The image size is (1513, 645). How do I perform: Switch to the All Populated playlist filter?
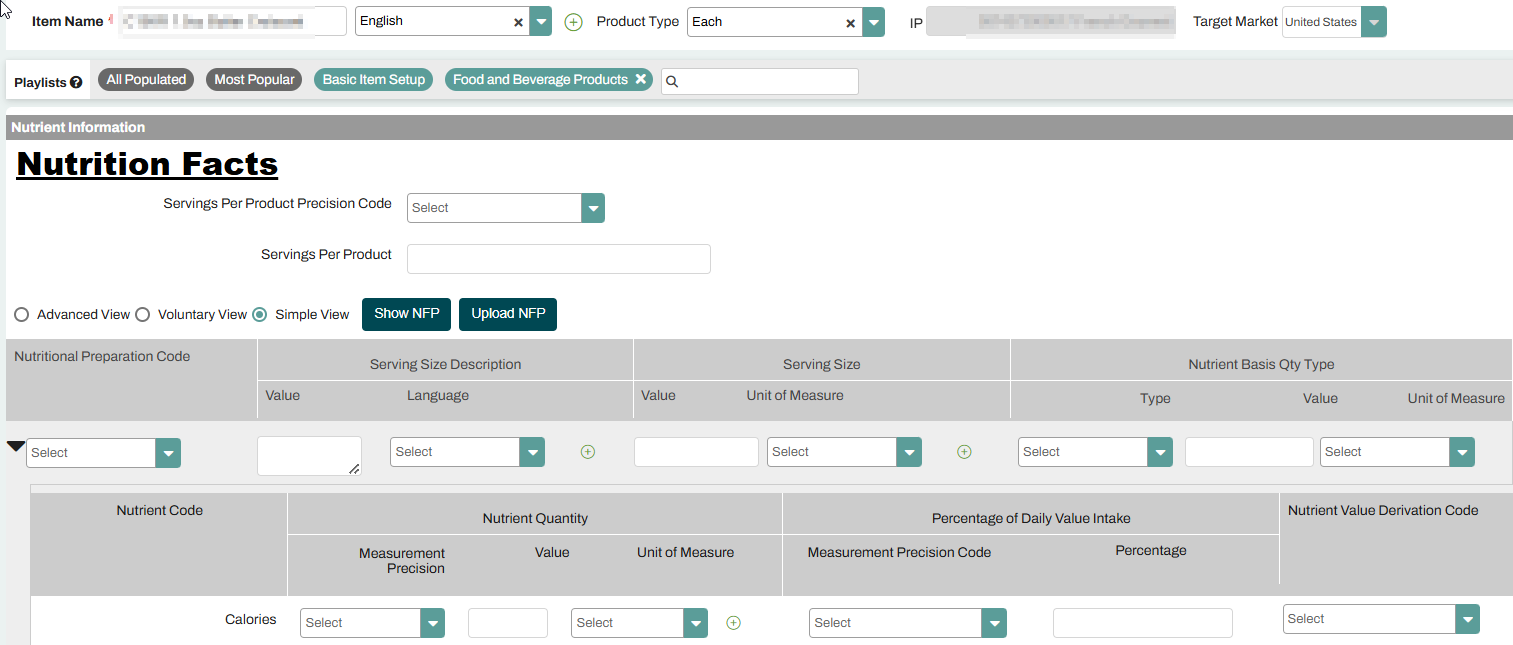click(x=146, y=78)
